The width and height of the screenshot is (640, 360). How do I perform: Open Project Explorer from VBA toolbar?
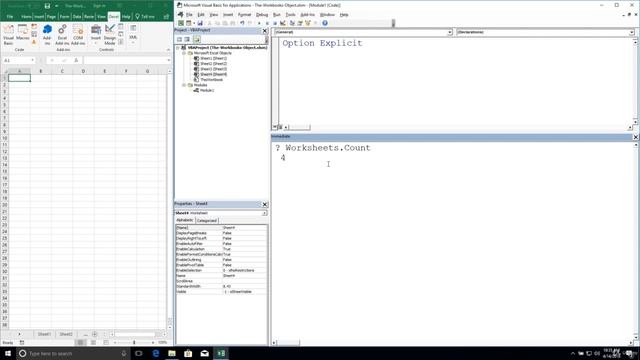pyautogui.click(x=292, y=23)
